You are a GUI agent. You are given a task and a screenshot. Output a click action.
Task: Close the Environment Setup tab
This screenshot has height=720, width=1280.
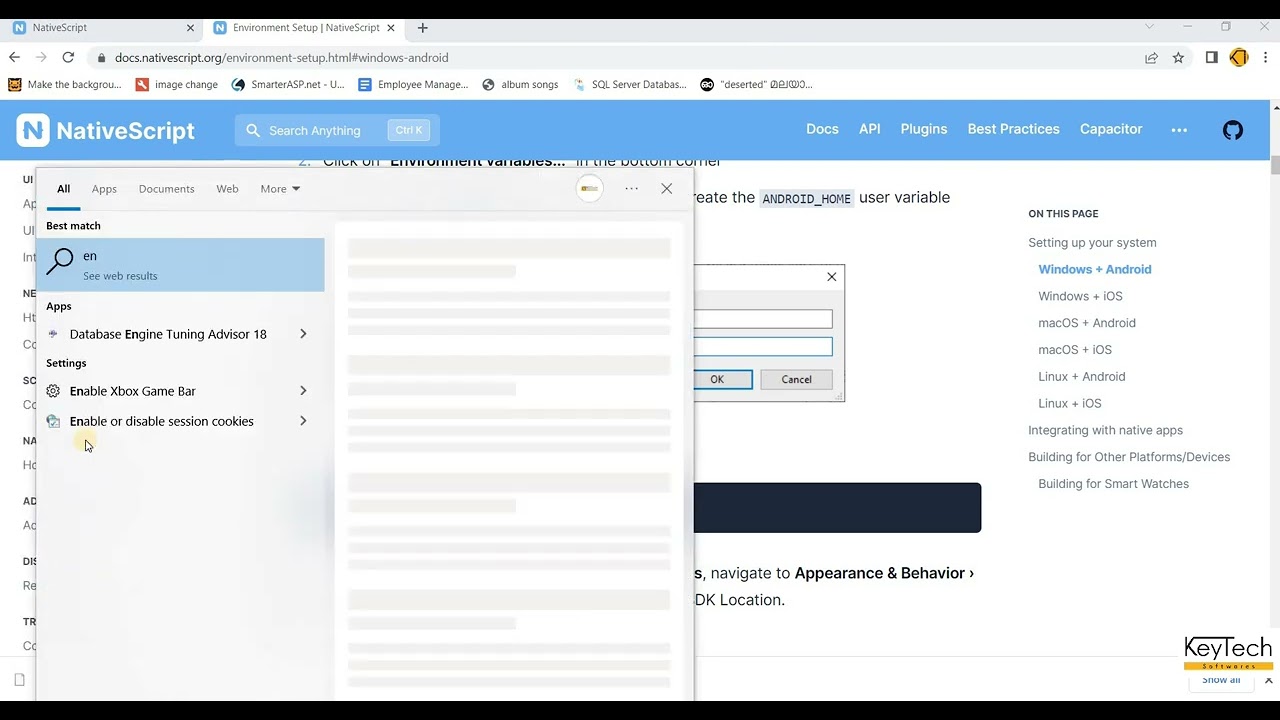click(391, 28)
